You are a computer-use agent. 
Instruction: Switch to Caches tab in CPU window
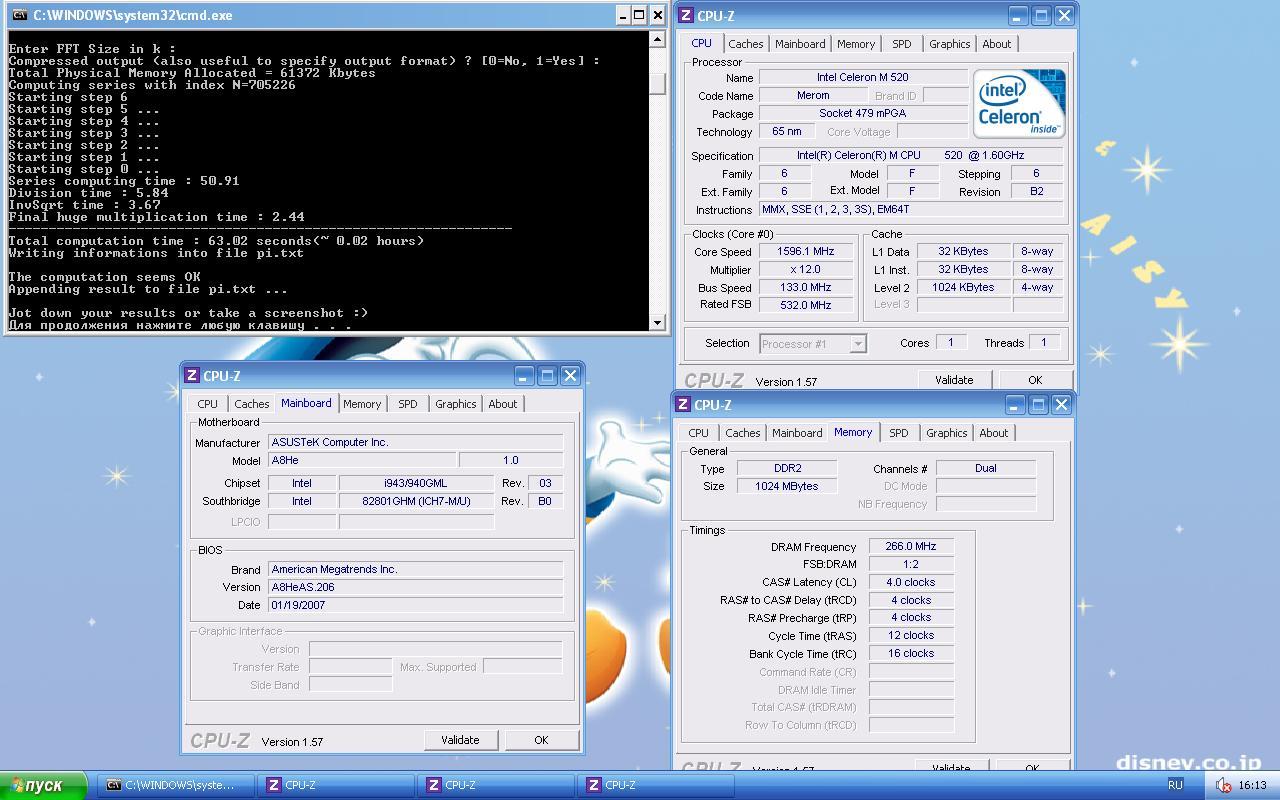tap(746, 44)
